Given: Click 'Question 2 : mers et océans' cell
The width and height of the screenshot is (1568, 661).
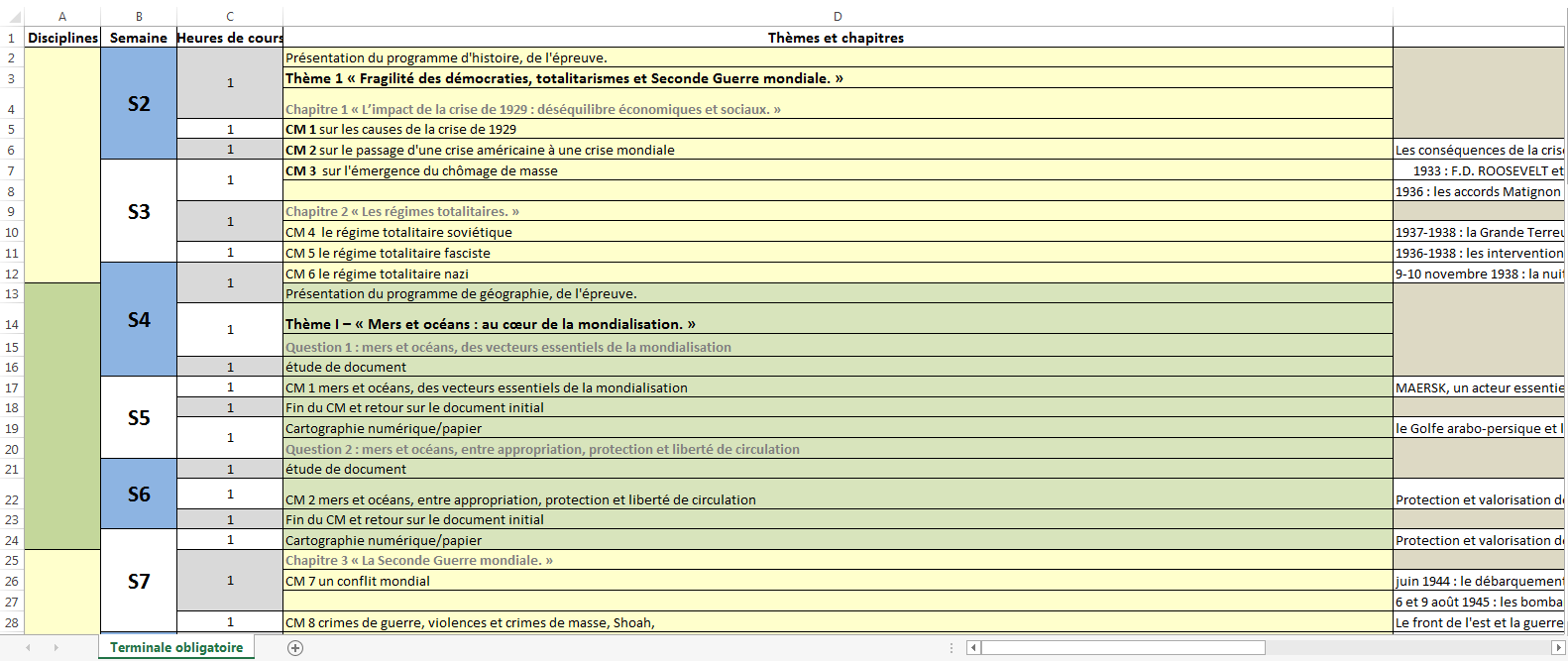Looking at the screenshot, I should pyautogui.click(x=838, y=449).
